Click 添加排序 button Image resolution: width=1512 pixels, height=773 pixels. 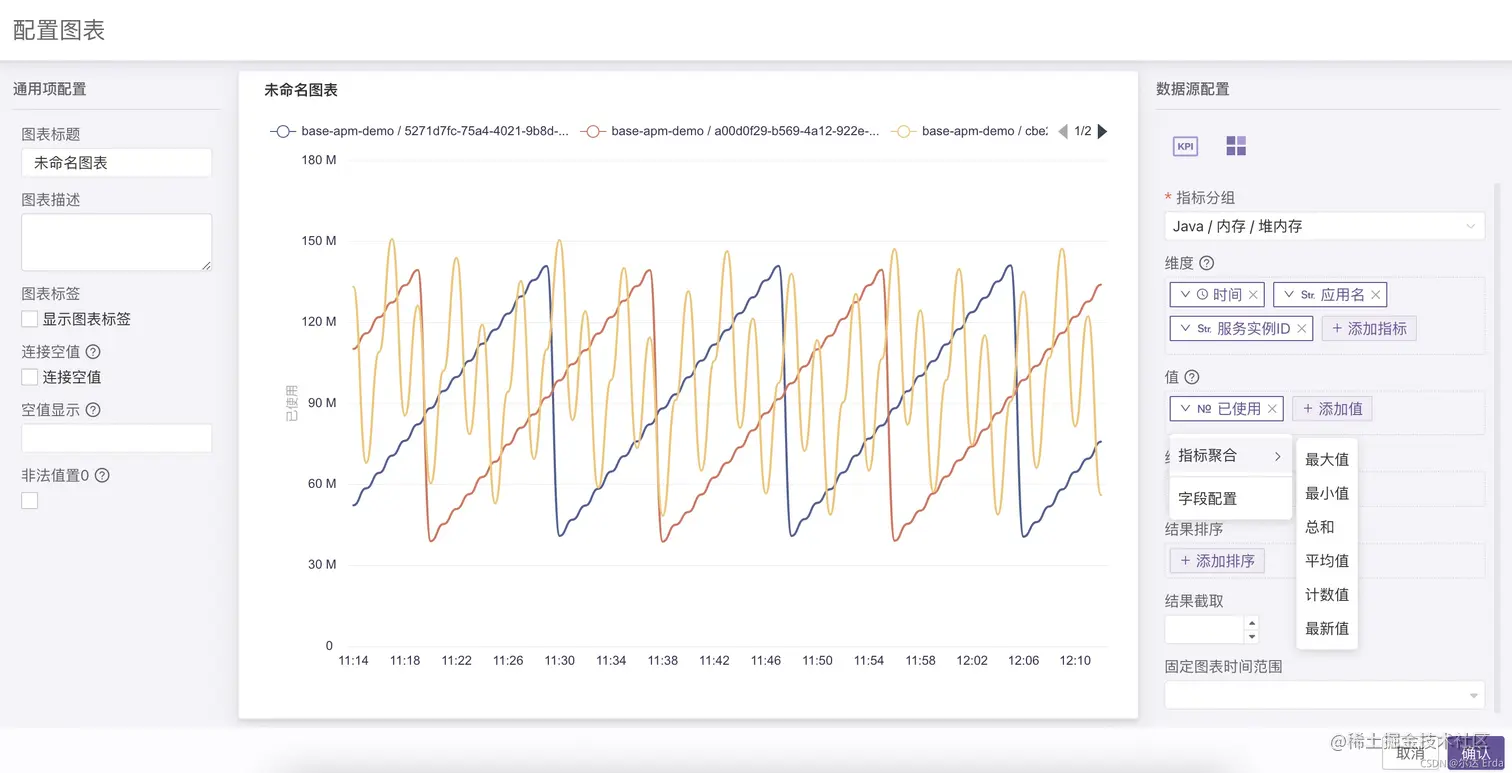1217,561
